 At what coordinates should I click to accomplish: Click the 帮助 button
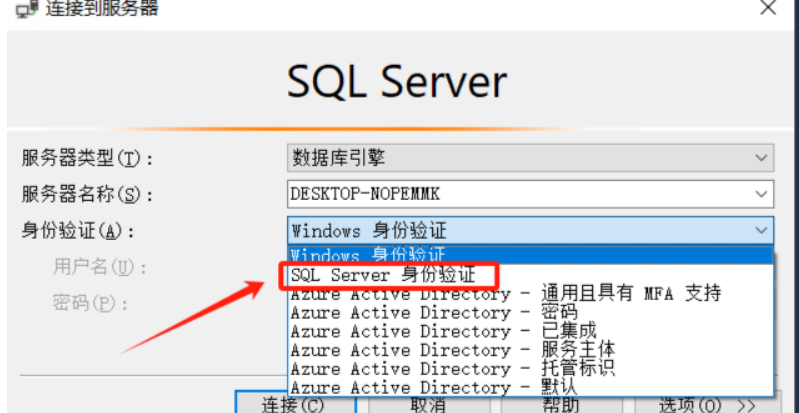(x=560, y=403)
